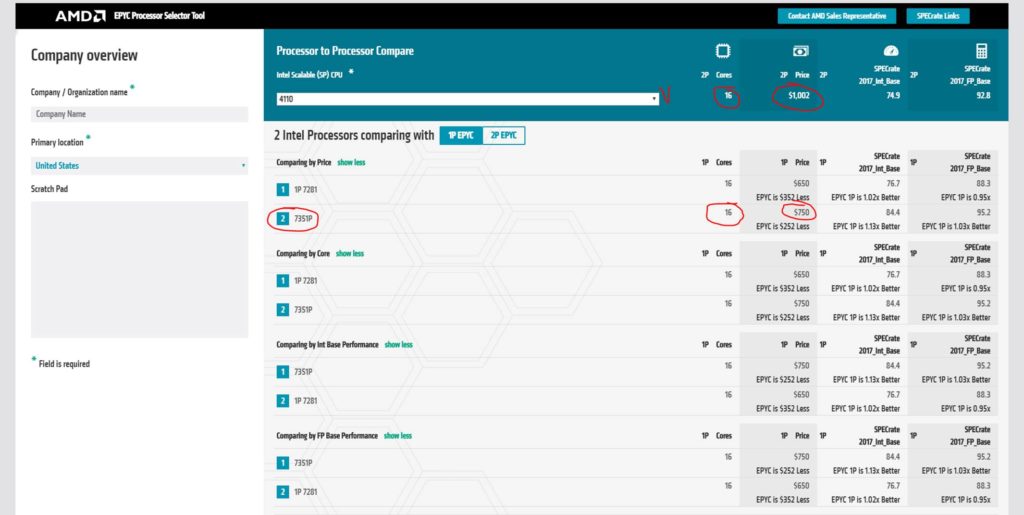Select 7351P under Comparing by Core

tap(303, 309)
